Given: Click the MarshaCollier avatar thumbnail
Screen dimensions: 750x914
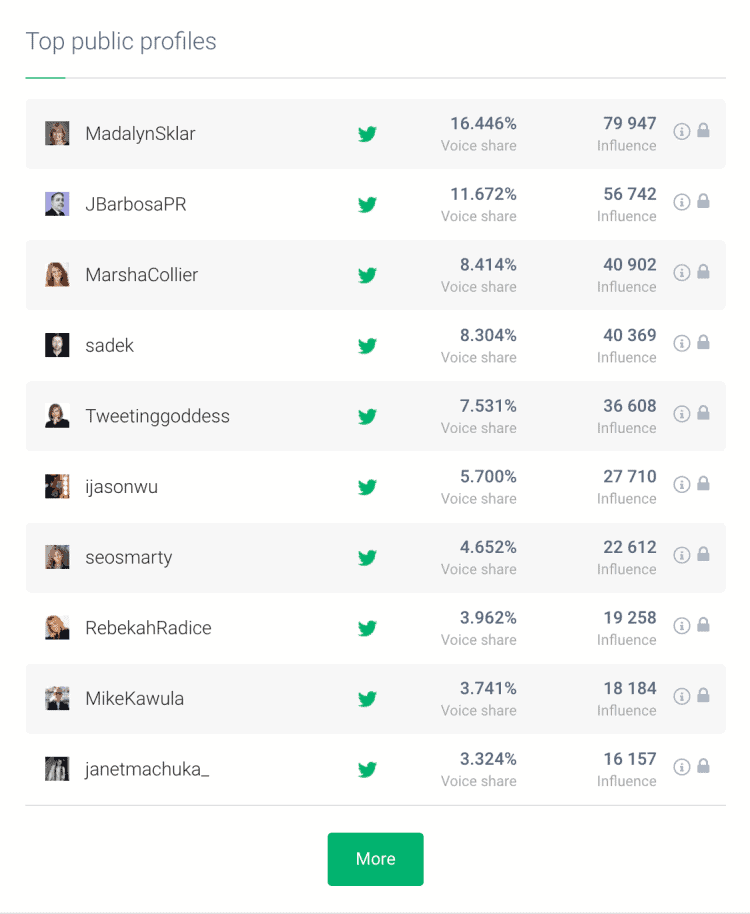Looking at the screenshot, I should click(x=57, y=275).
